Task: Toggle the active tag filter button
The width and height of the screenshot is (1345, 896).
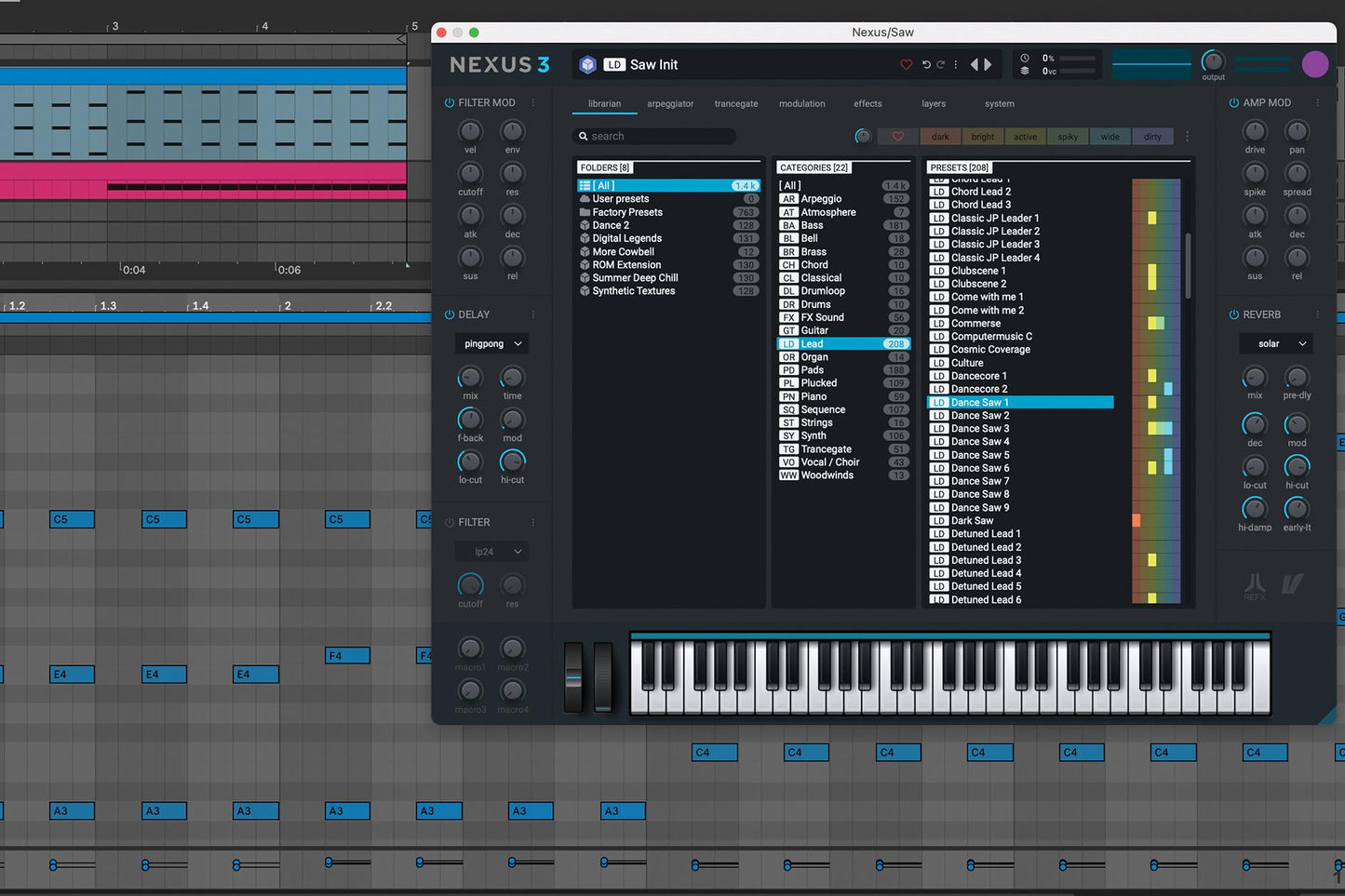Action: (1025, 137)
